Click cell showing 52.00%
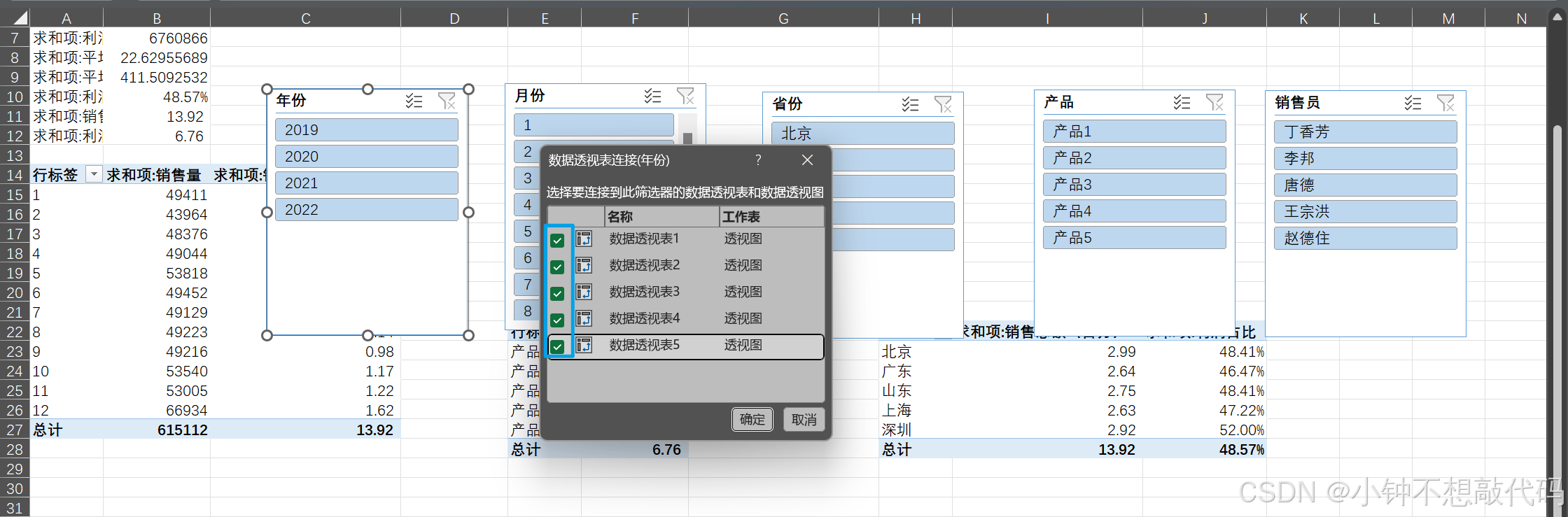The width and height of the screenshot is (1568, 517). tap(1205, 430)
